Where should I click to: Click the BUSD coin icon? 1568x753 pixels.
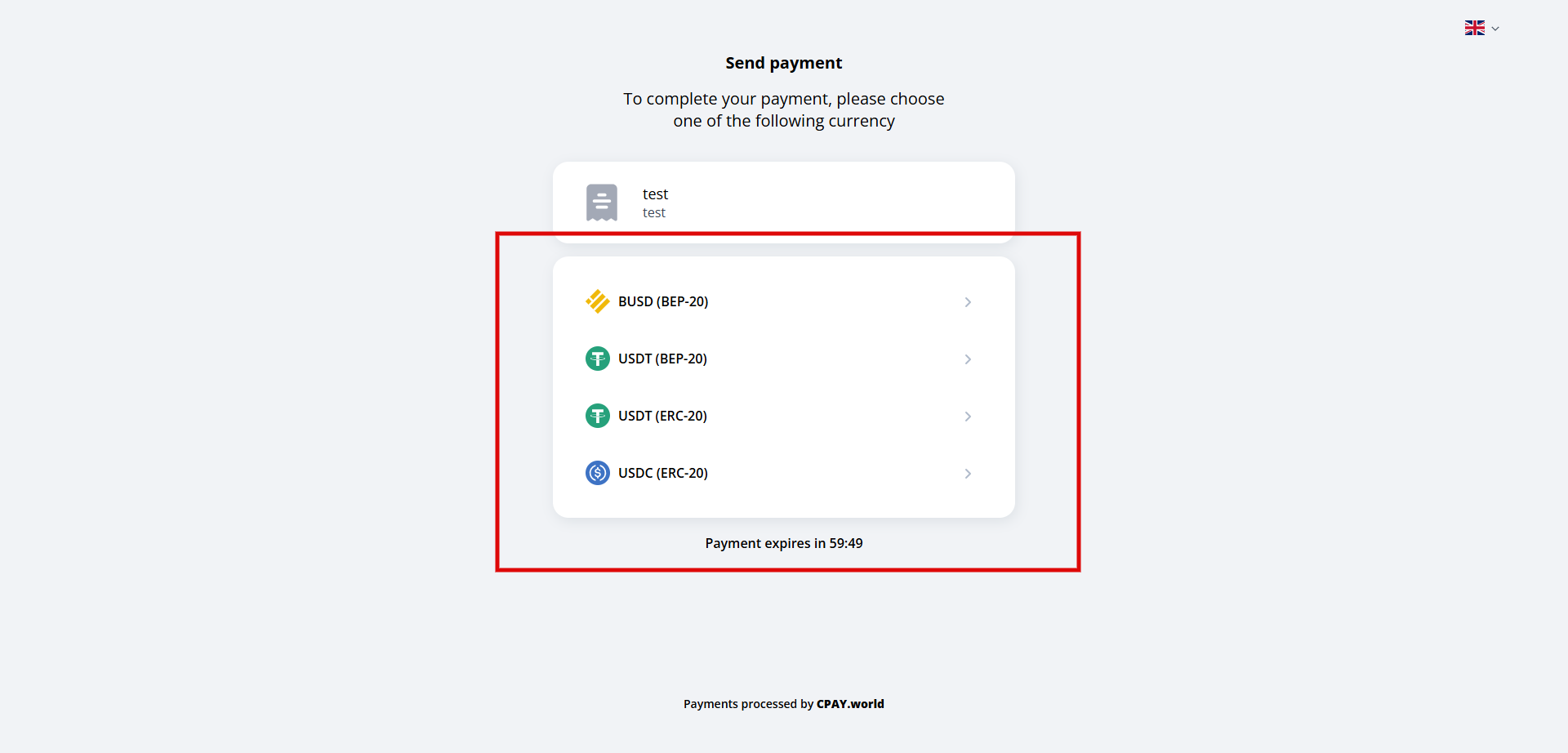pyautogui.click(x=598, y=301)
